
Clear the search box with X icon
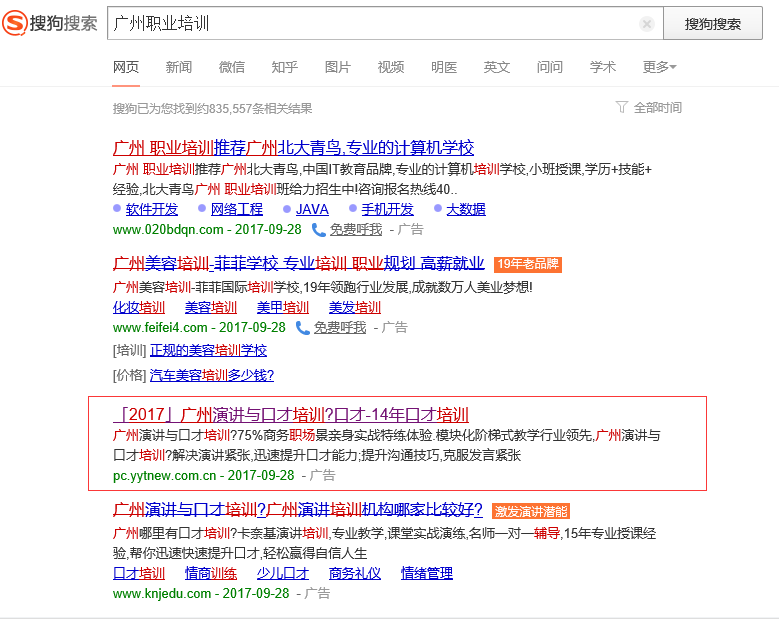point(647,24)
